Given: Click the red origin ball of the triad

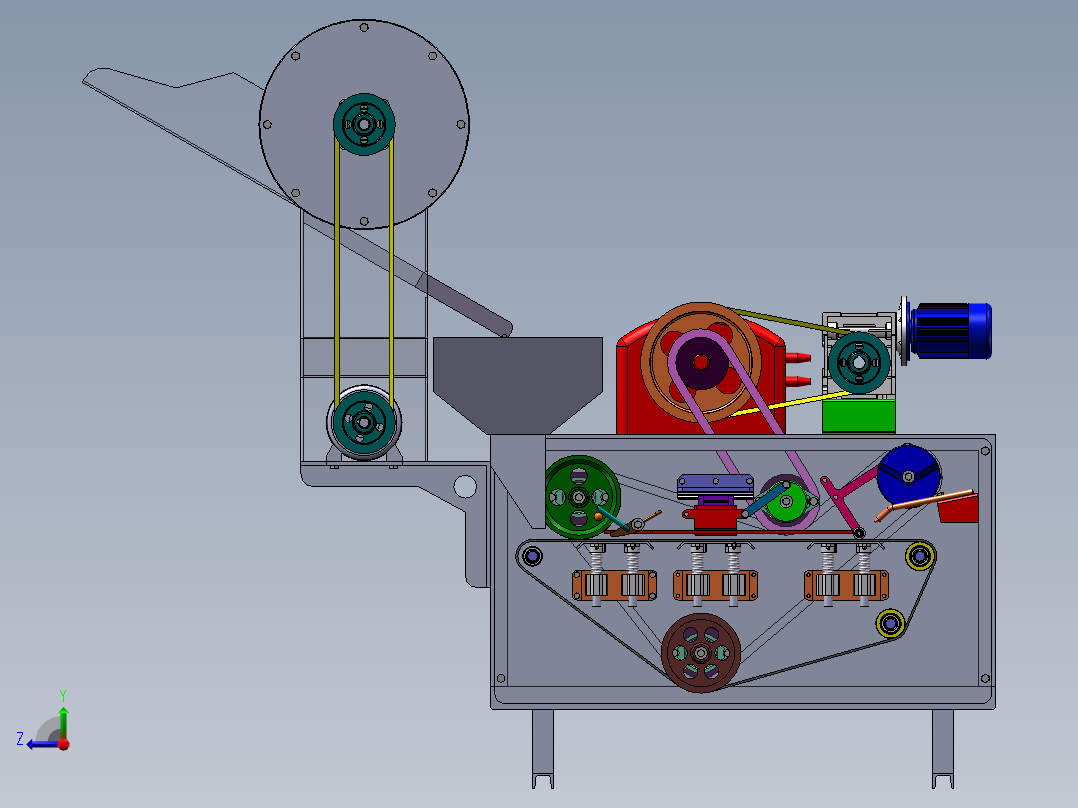Looking at the screenshot, I should tap(64, 744).
